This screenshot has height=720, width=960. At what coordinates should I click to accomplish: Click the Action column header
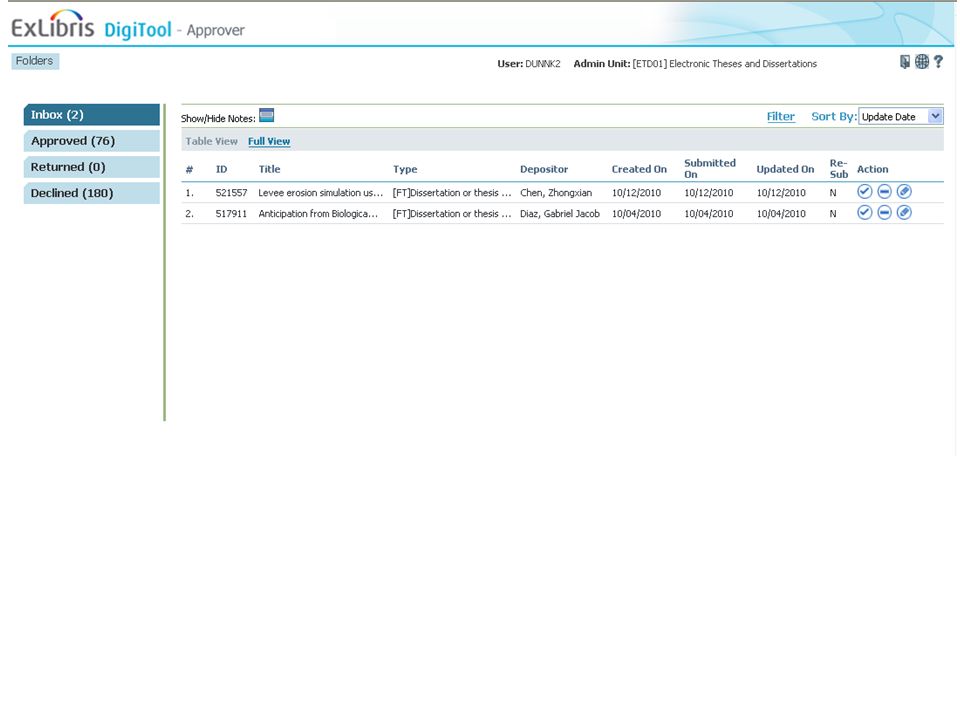pyautogui.click(x=872, y=170)
